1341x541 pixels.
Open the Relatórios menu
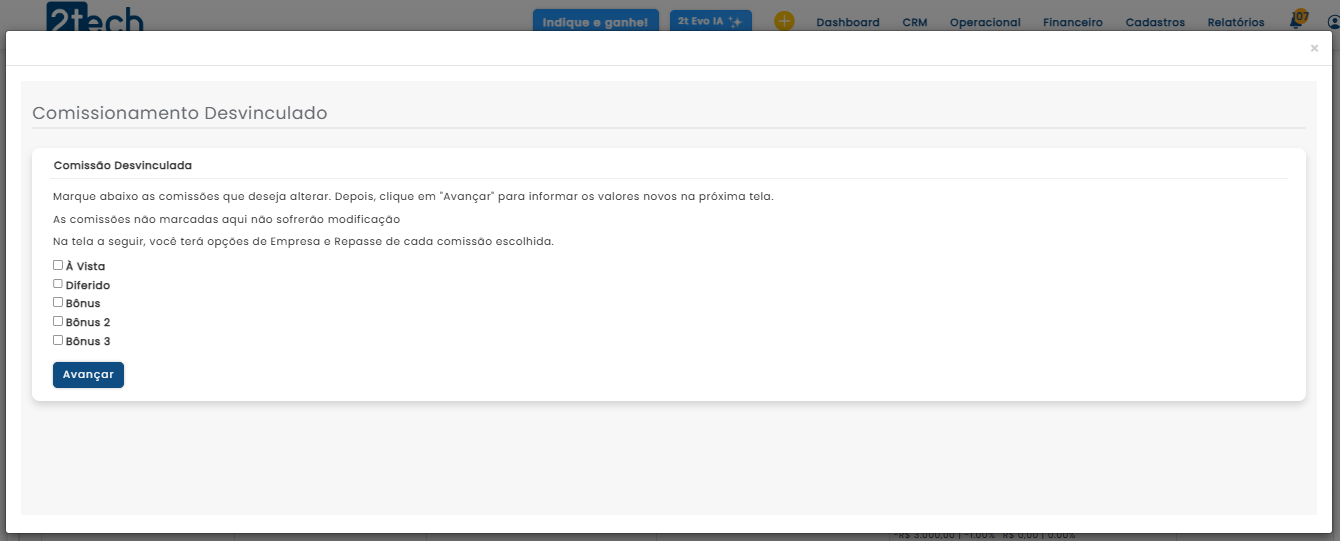[1235, 22]
